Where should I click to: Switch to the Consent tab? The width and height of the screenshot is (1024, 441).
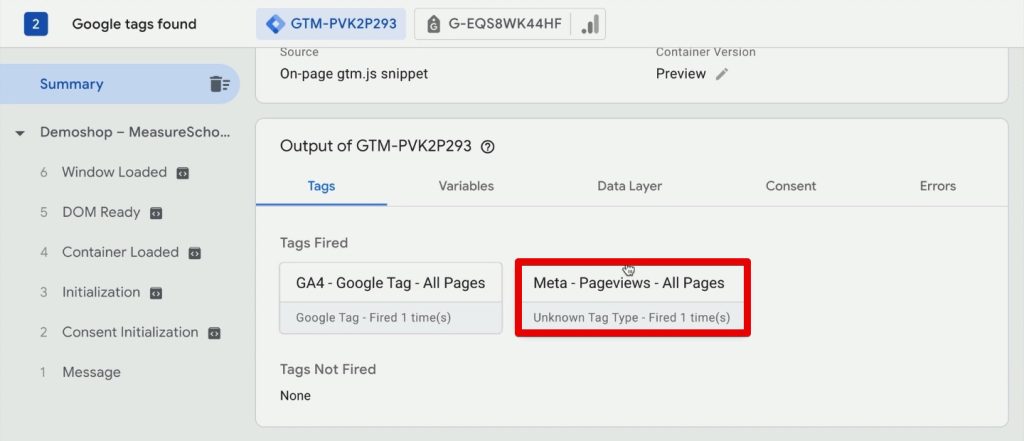point(791,186)
